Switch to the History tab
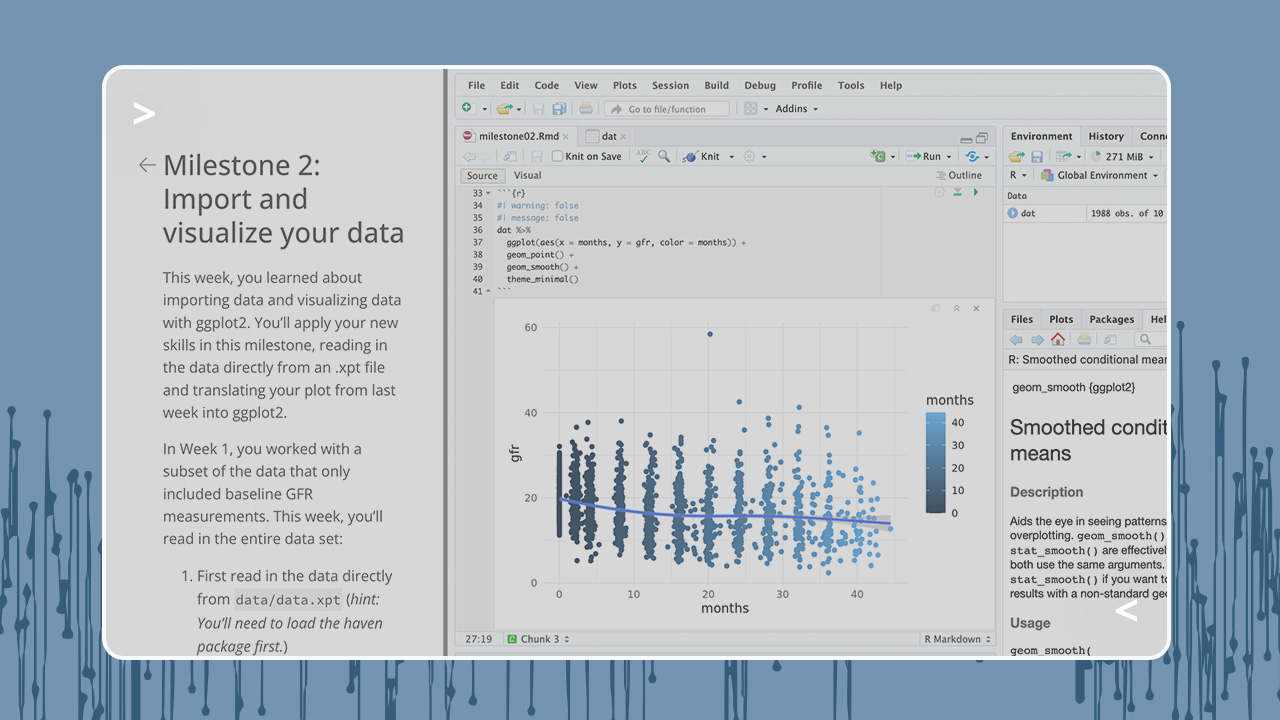Screen dimensions: 1280x720 [x=1106, y=137]
